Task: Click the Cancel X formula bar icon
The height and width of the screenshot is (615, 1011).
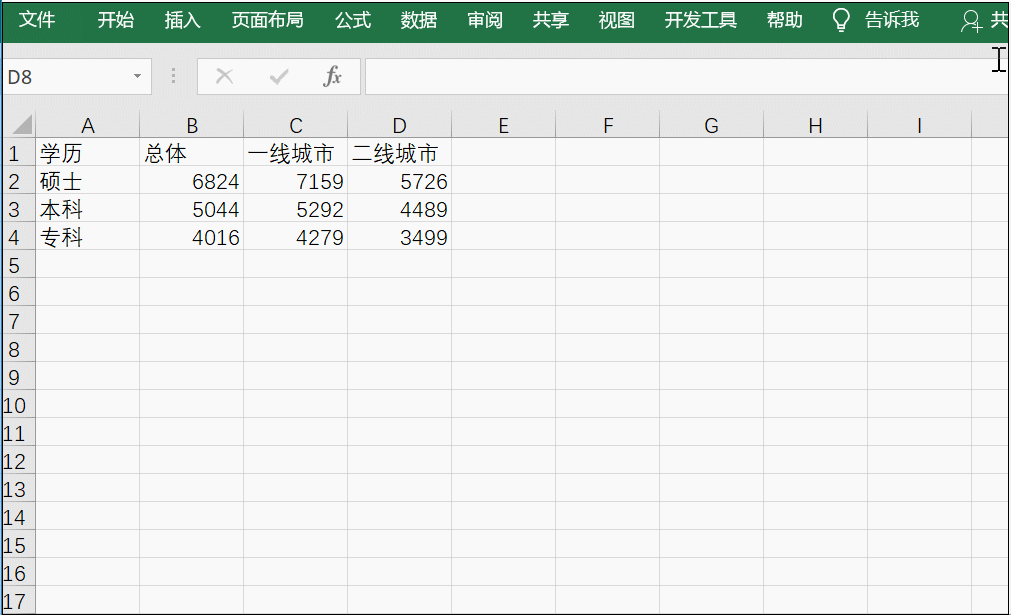Action: tap(224, 76)
